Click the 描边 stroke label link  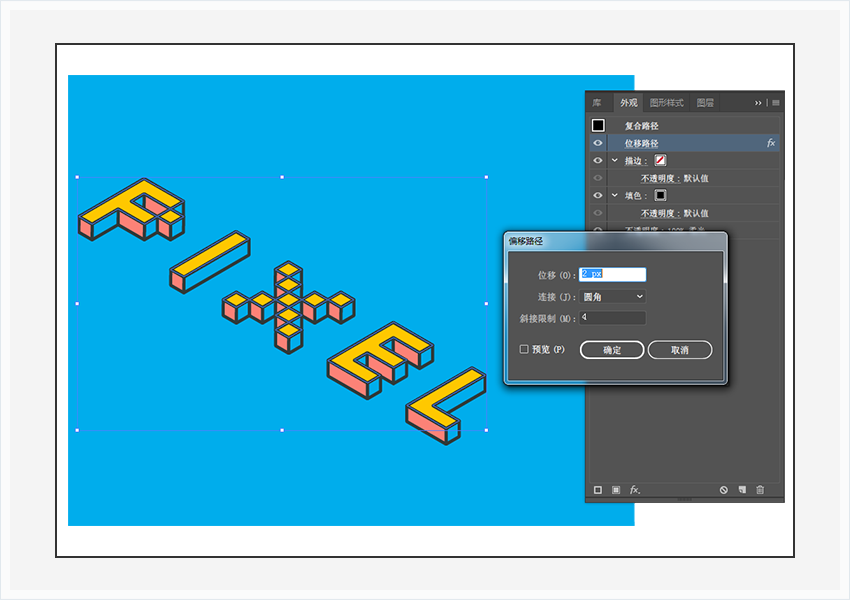click(x=633, y=160)
